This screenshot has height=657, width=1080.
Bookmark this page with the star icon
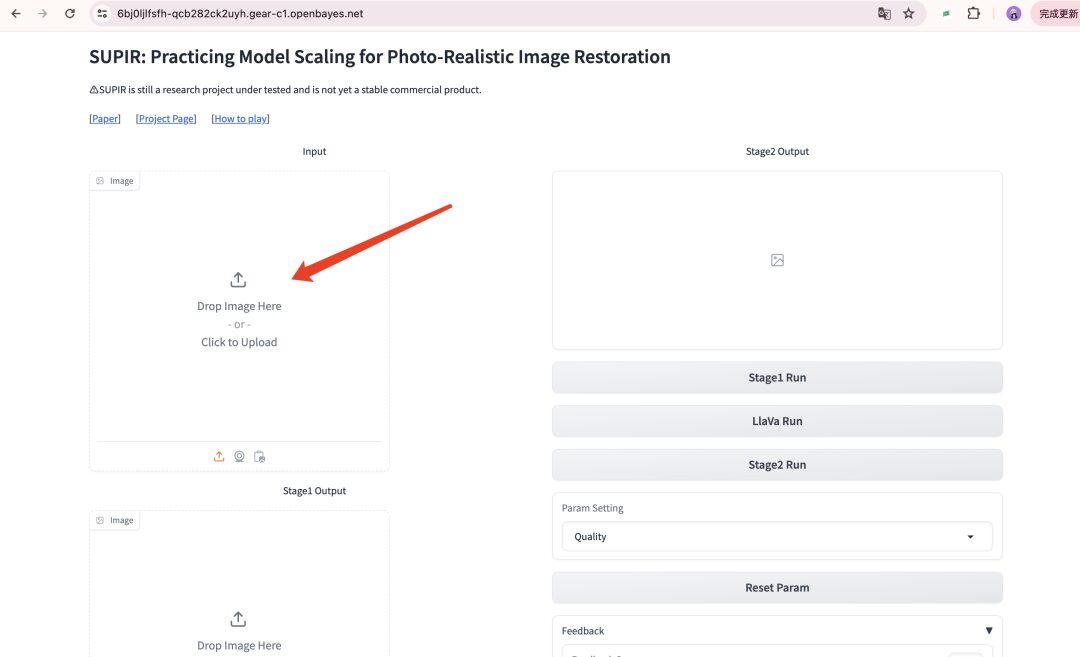click(x=909, y=14)
